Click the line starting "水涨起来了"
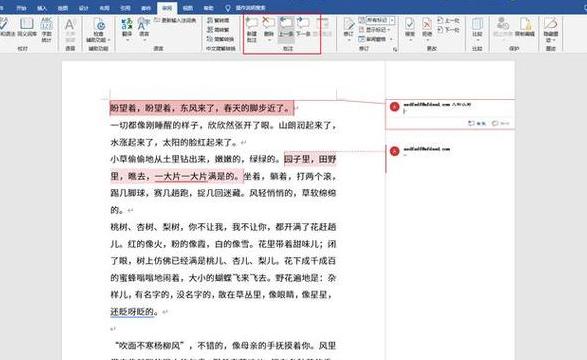The width and height of the screenshot is (587, 360). point(174,142)
